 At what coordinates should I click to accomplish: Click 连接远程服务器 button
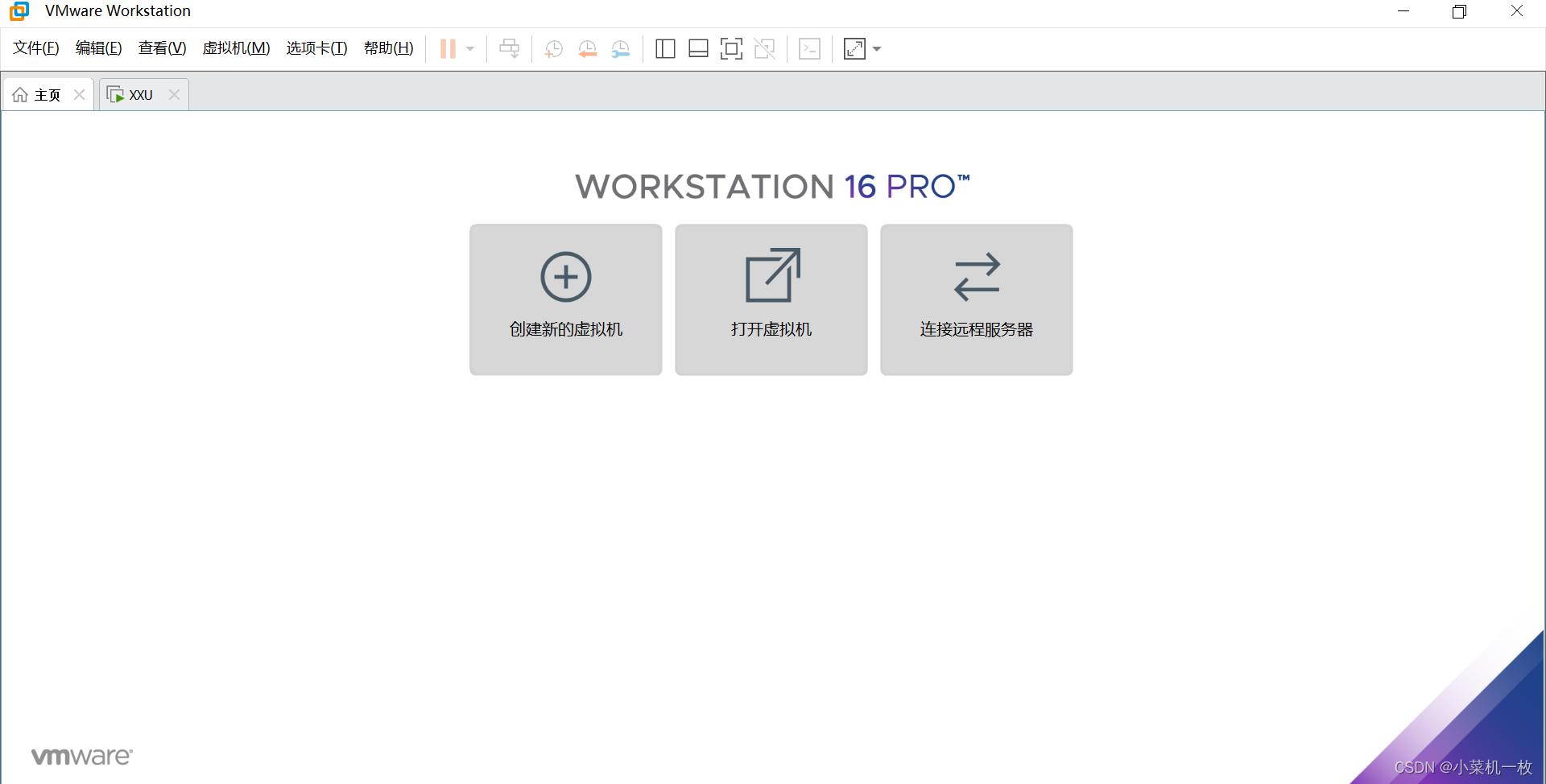tap(977, 299)
